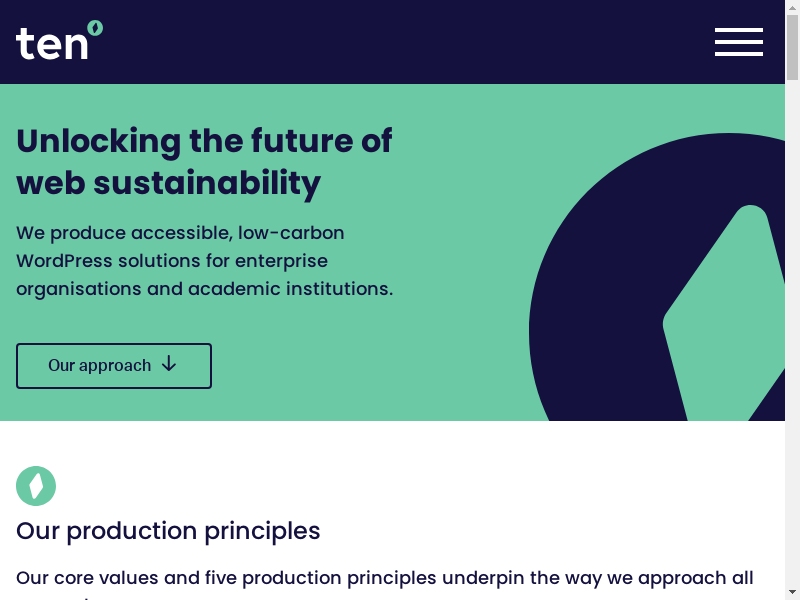Screen dimensions: 800x600
Task: Click the Our production principles heading
Action: [x=168, y=530]
